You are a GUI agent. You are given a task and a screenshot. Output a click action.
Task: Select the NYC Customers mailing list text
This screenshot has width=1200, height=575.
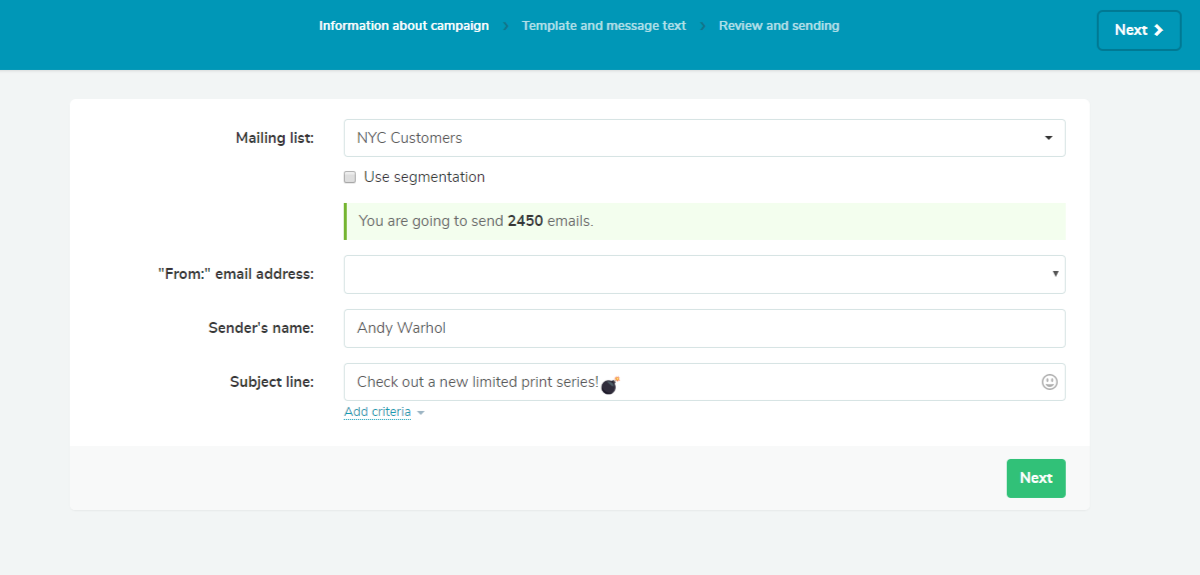(x=410, y=138)
